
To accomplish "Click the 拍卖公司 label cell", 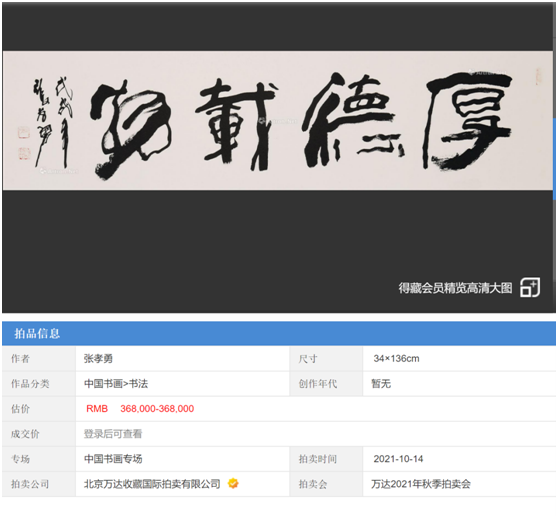I will 39,484.
